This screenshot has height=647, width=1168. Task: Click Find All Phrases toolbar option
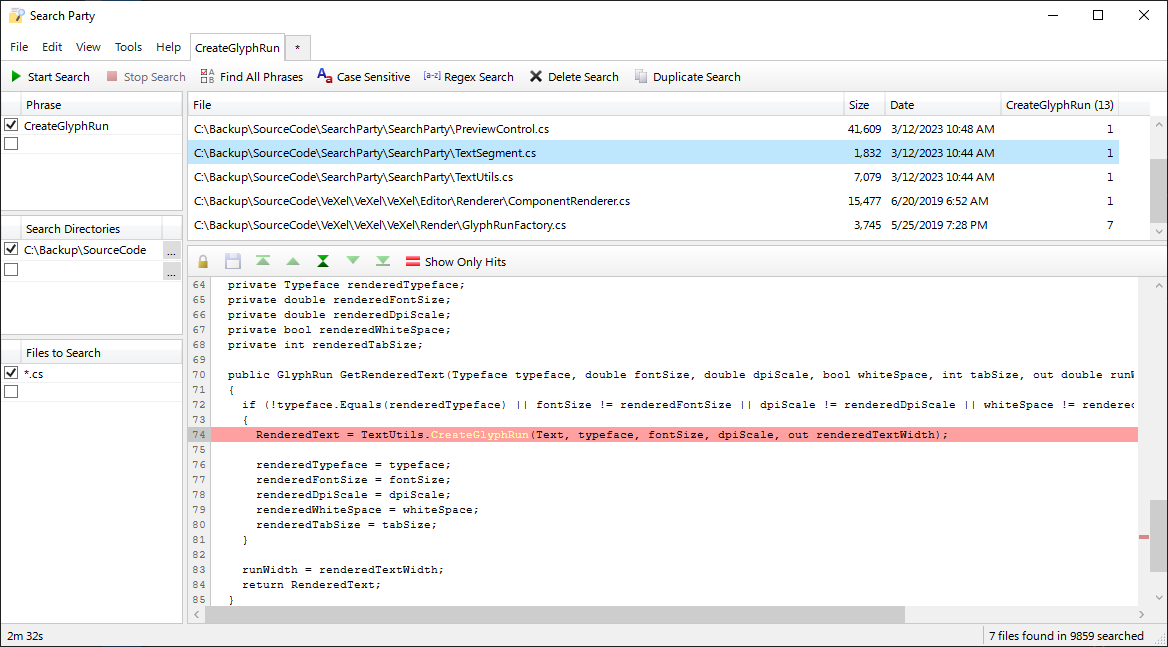[252, 77]
